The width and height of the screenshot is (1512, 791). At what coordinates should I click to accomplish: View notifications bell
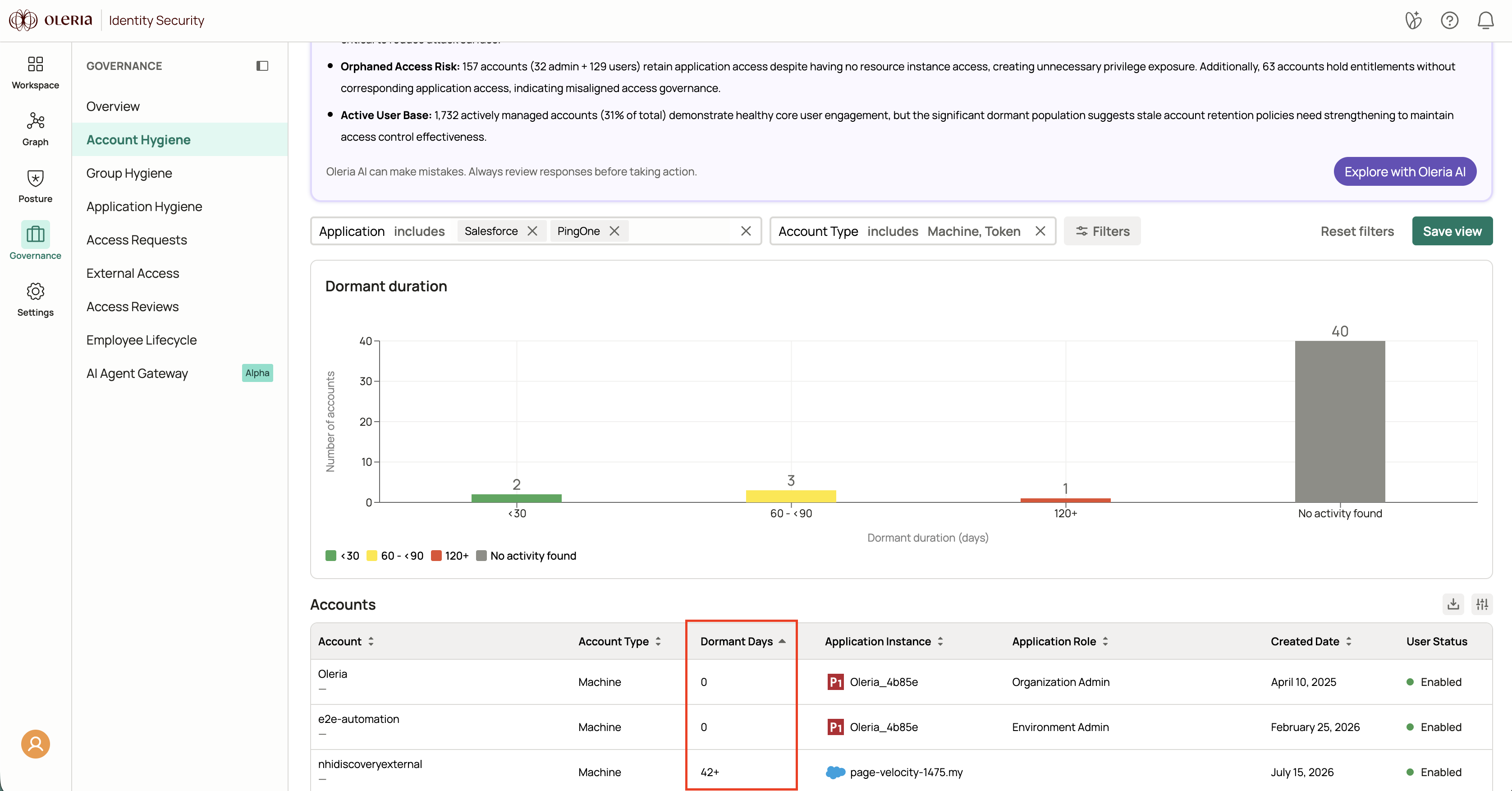point(1485,21)
